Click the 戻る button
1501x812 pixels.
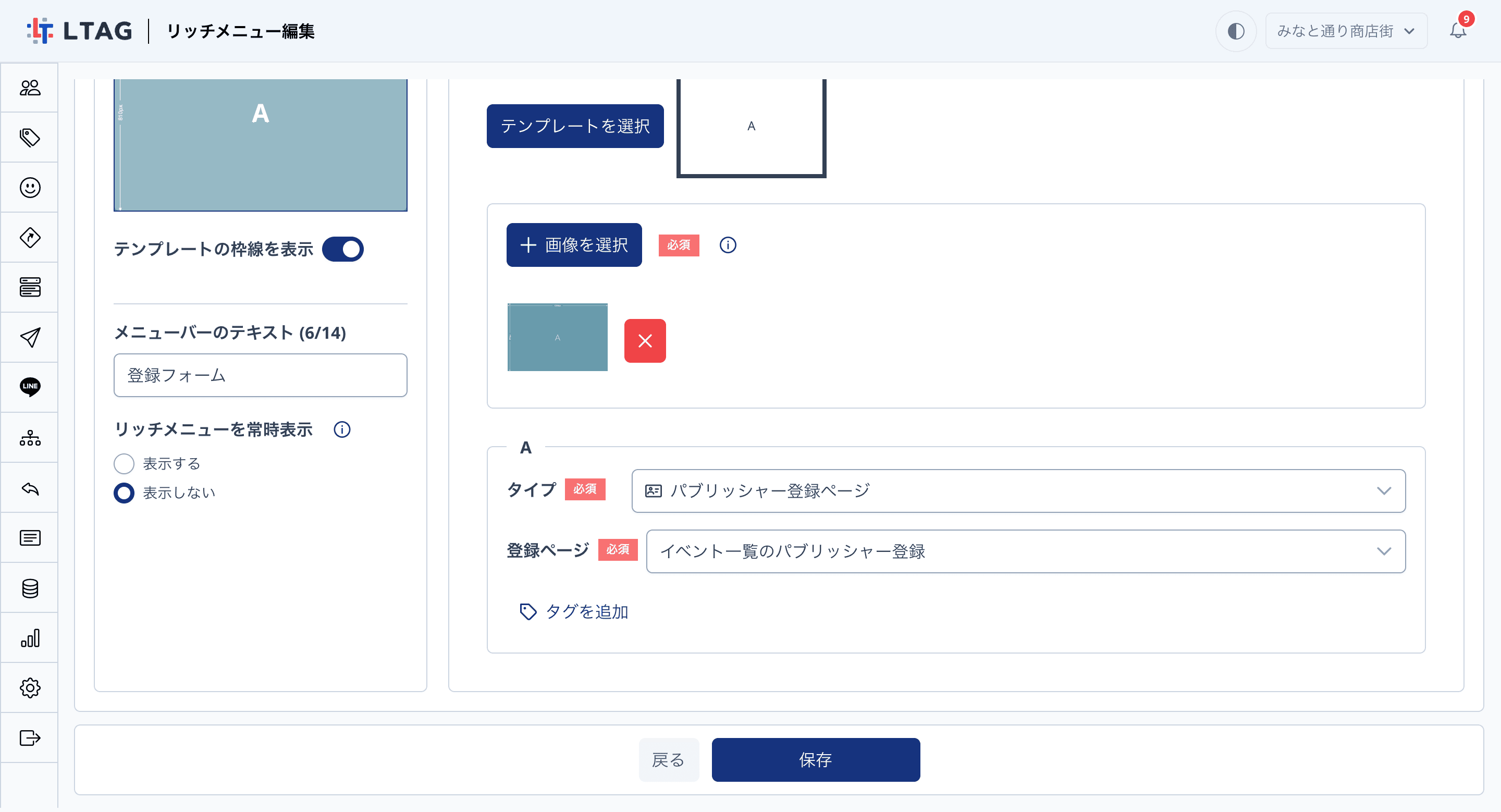pos(668,760)
